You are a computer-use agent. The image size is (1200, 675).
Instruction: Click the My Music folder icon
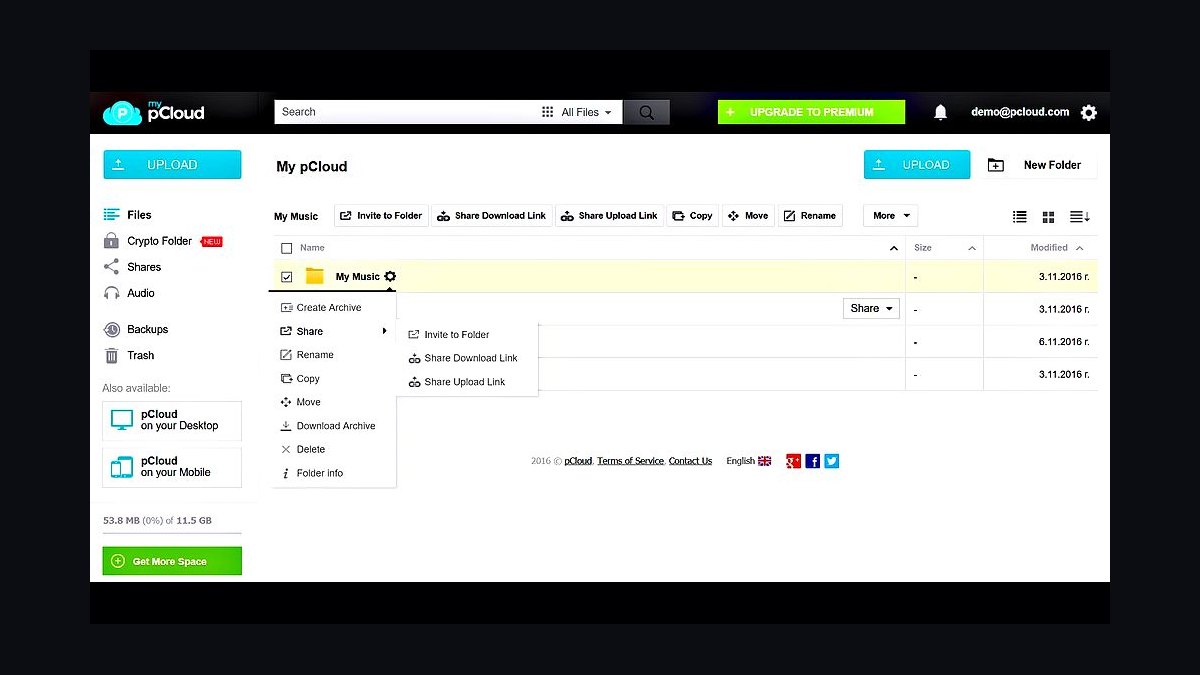[315, 276]
